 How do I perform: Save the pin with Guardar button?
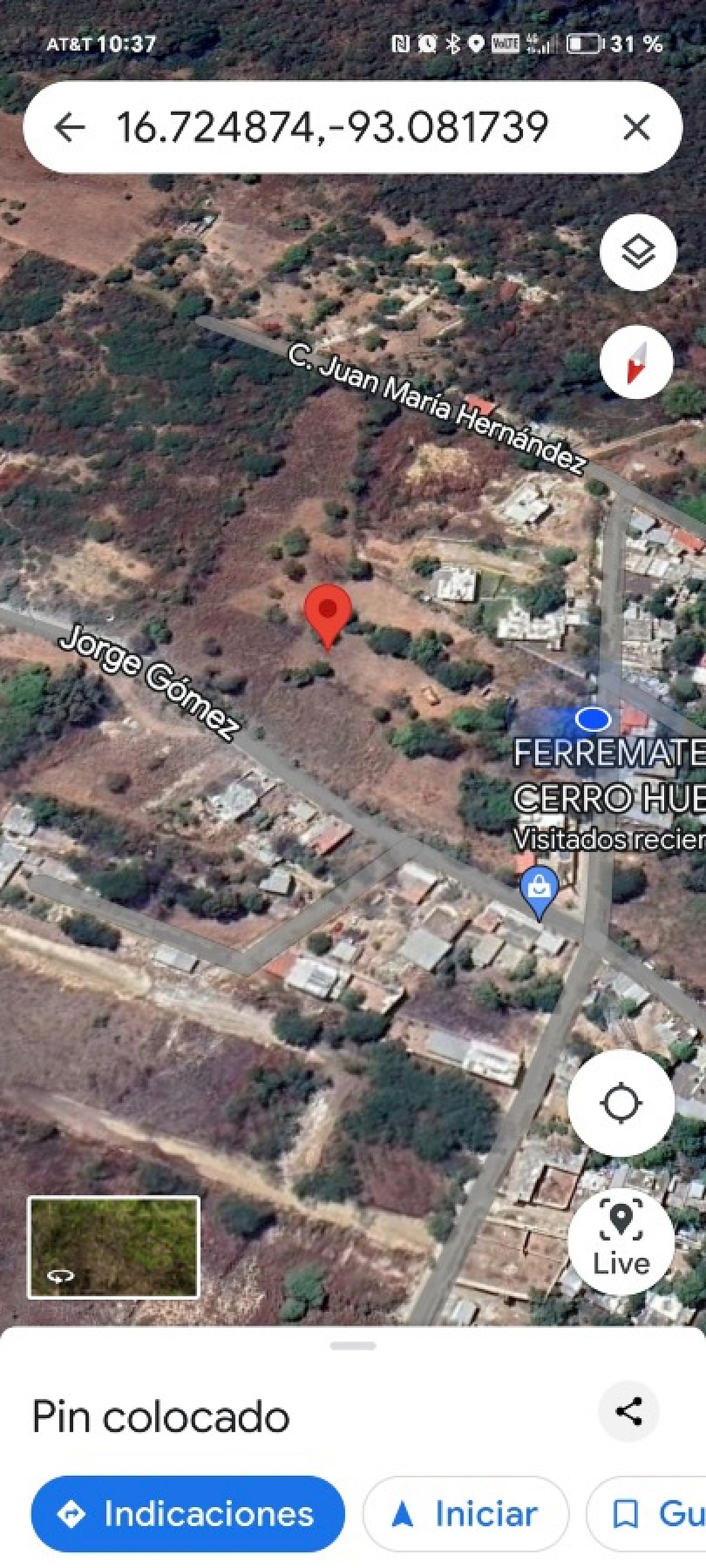click(646, 1513)
